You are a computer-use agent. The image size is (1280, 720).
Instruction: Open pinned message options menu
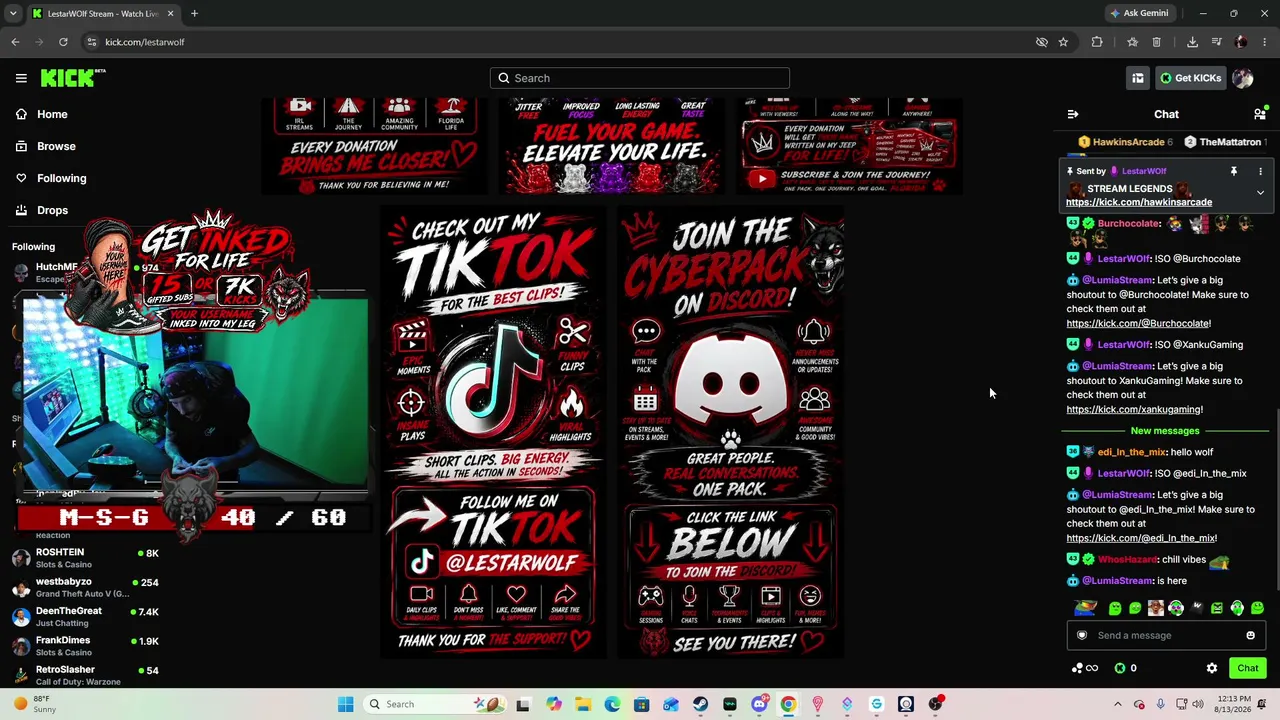pos(1260,171)
